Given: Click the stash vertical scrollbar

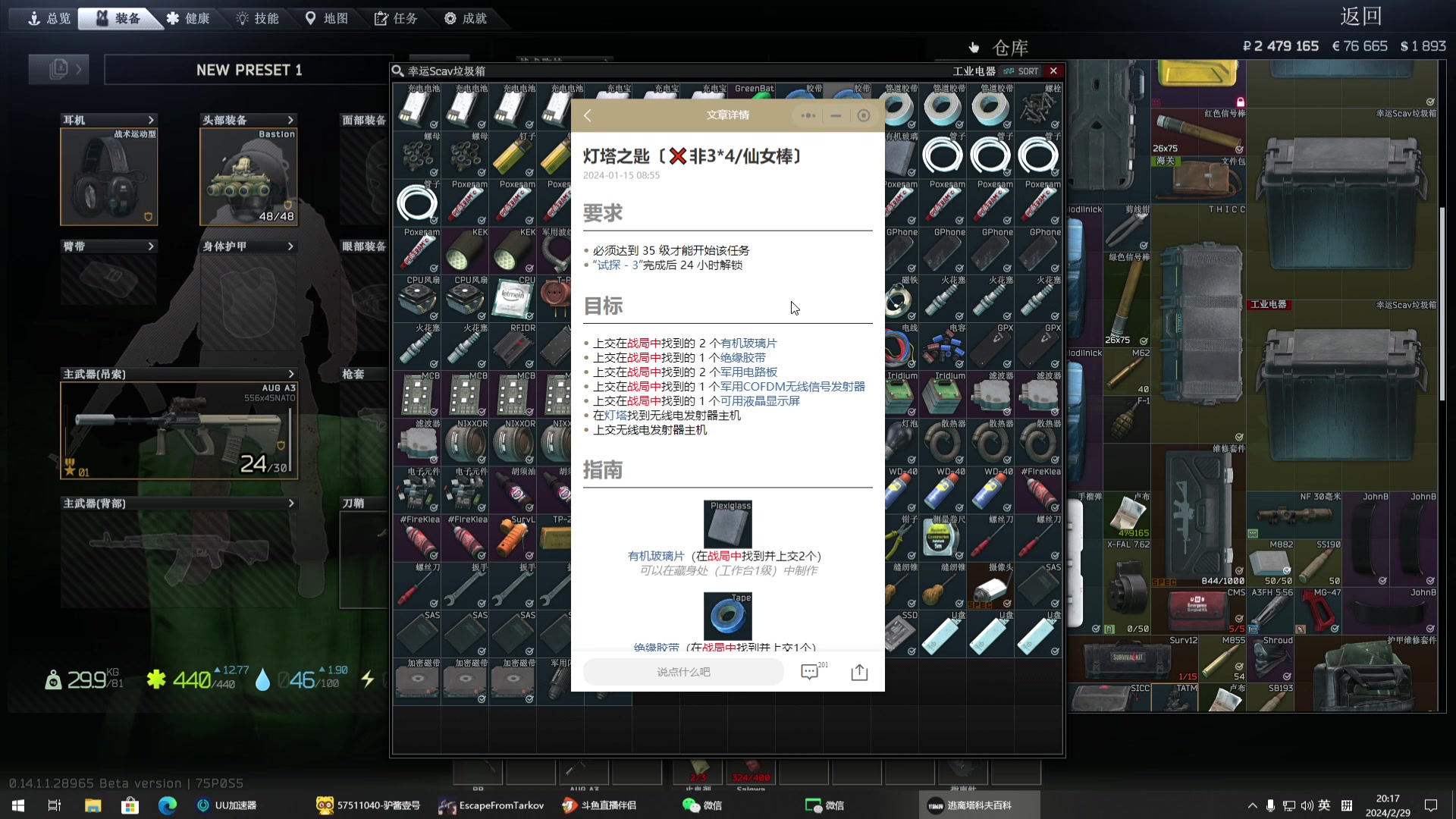Looking at the screenshot, I should point(1442,303).
